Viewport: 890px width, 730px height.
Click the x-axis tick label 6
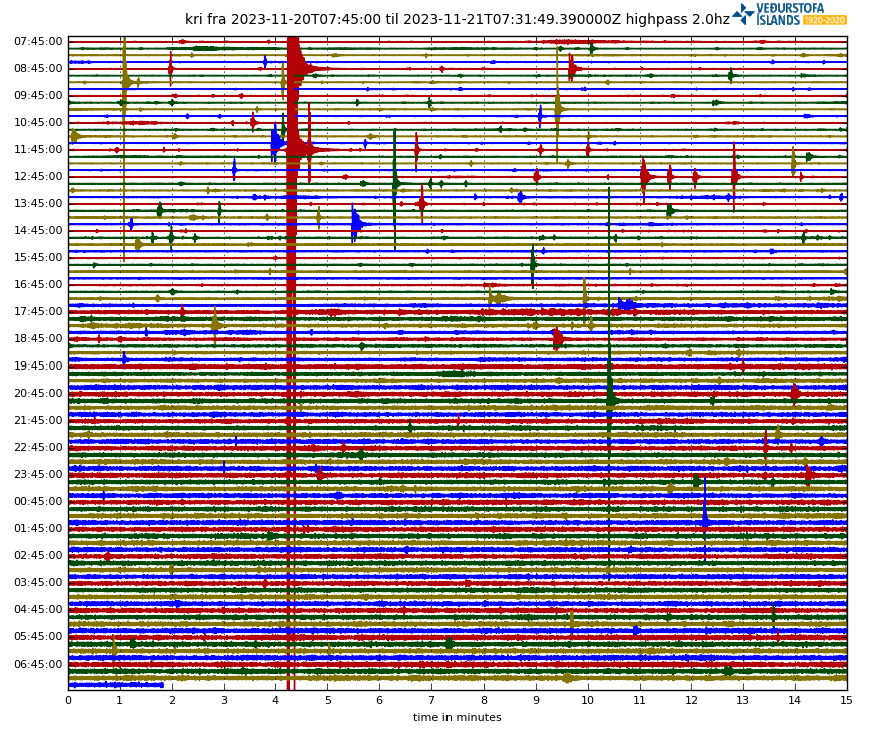point(380,700)
